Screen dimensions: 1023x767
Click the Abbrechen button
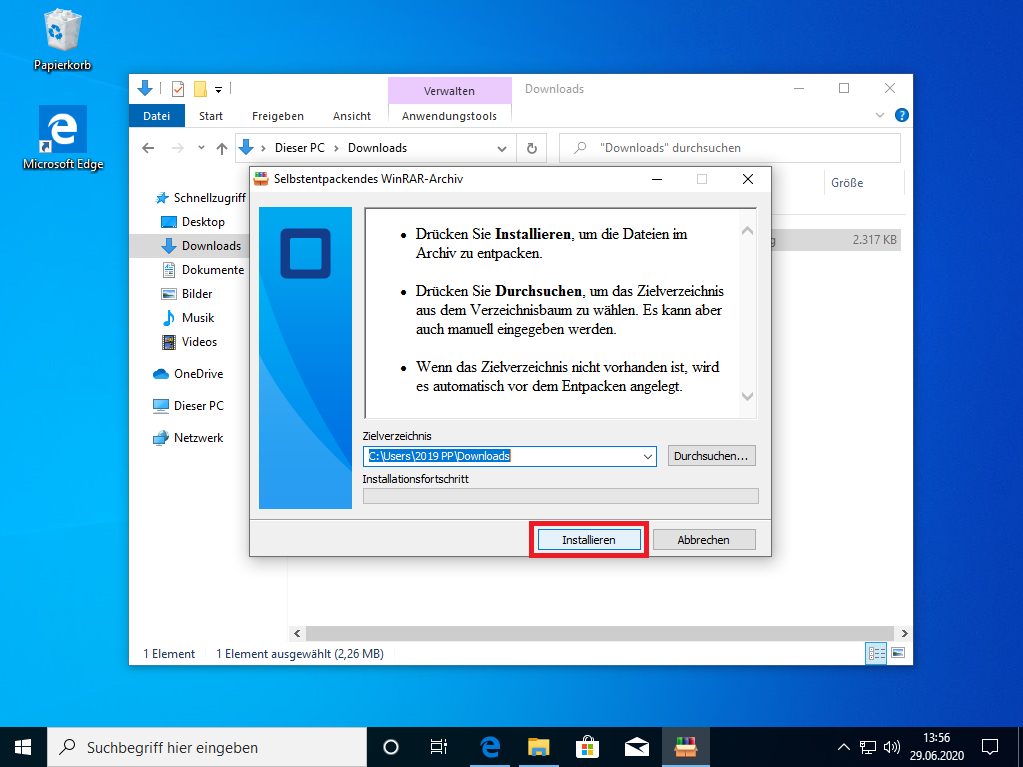[703, 539]
